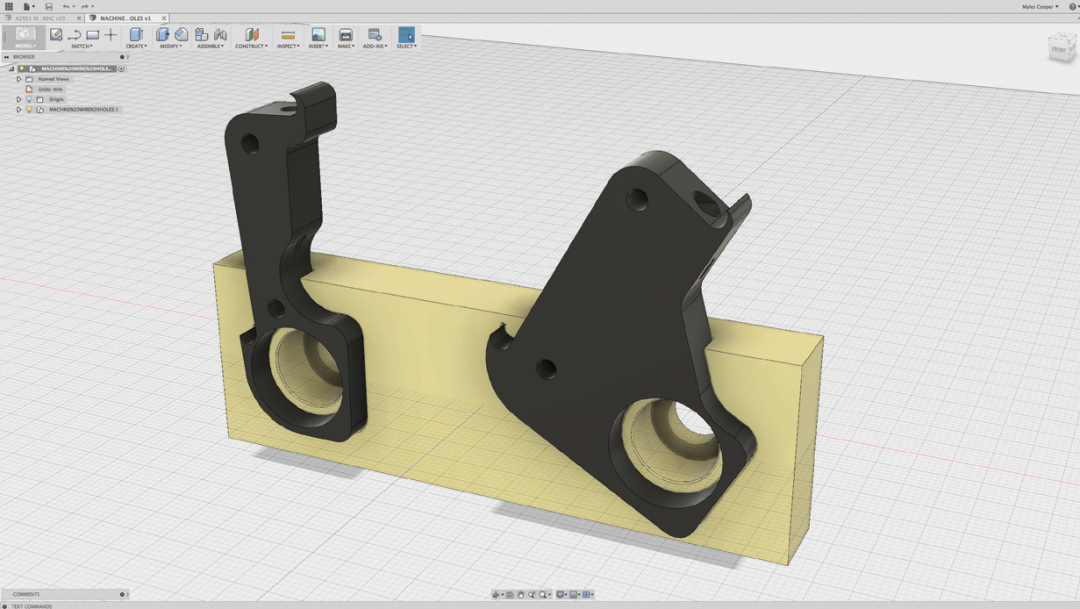Viewport: 1080px width, 609px height.
Task: Expand the Origin tree node
Action: point(19,99)
